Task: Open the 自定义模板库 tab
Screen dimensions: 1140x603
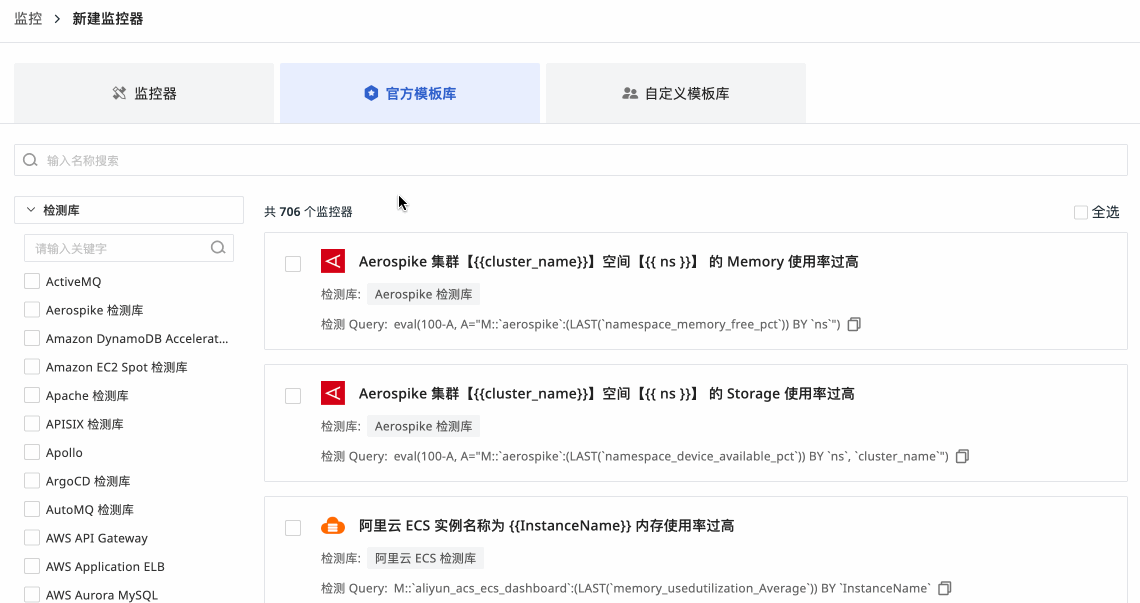Action: (676, 93)
